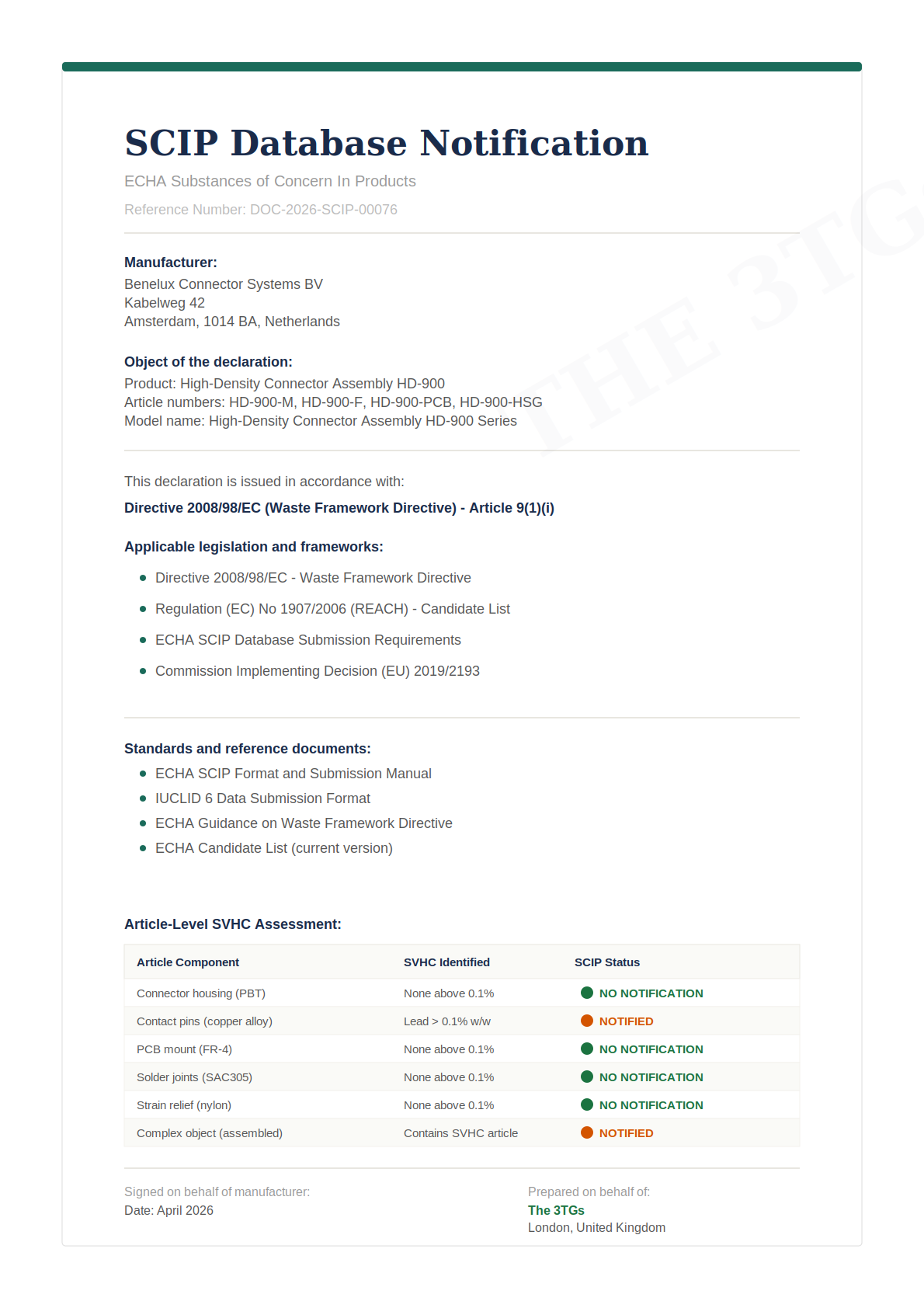Image resolution: width=924 pixels, height=1308 pixels.
Task: Click 'NO NOTIFICATION' in PCB mount row
Action: (x=651, y=1049)
